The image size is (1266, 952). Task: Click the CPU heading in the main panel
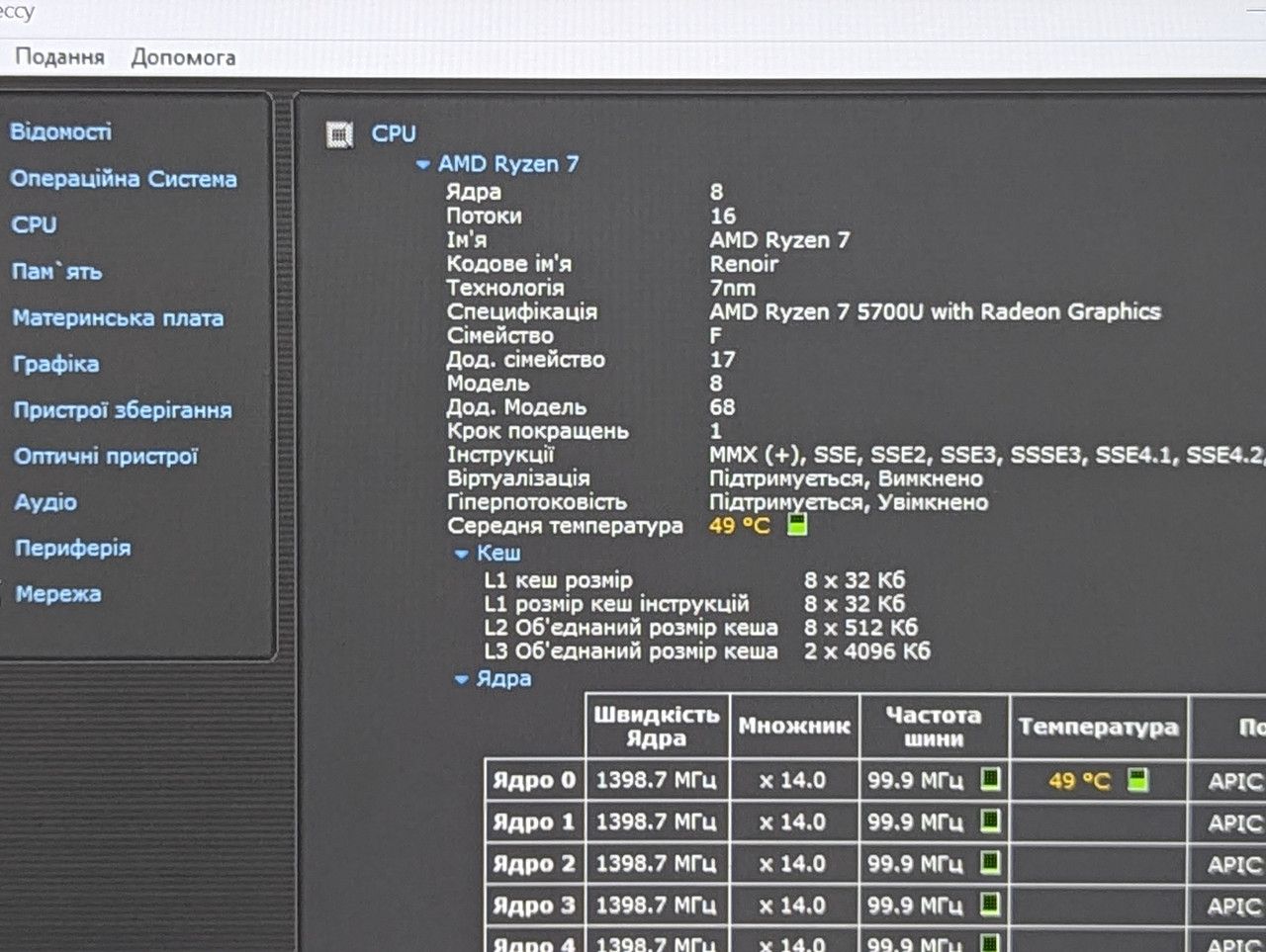(x=394, y=133)
